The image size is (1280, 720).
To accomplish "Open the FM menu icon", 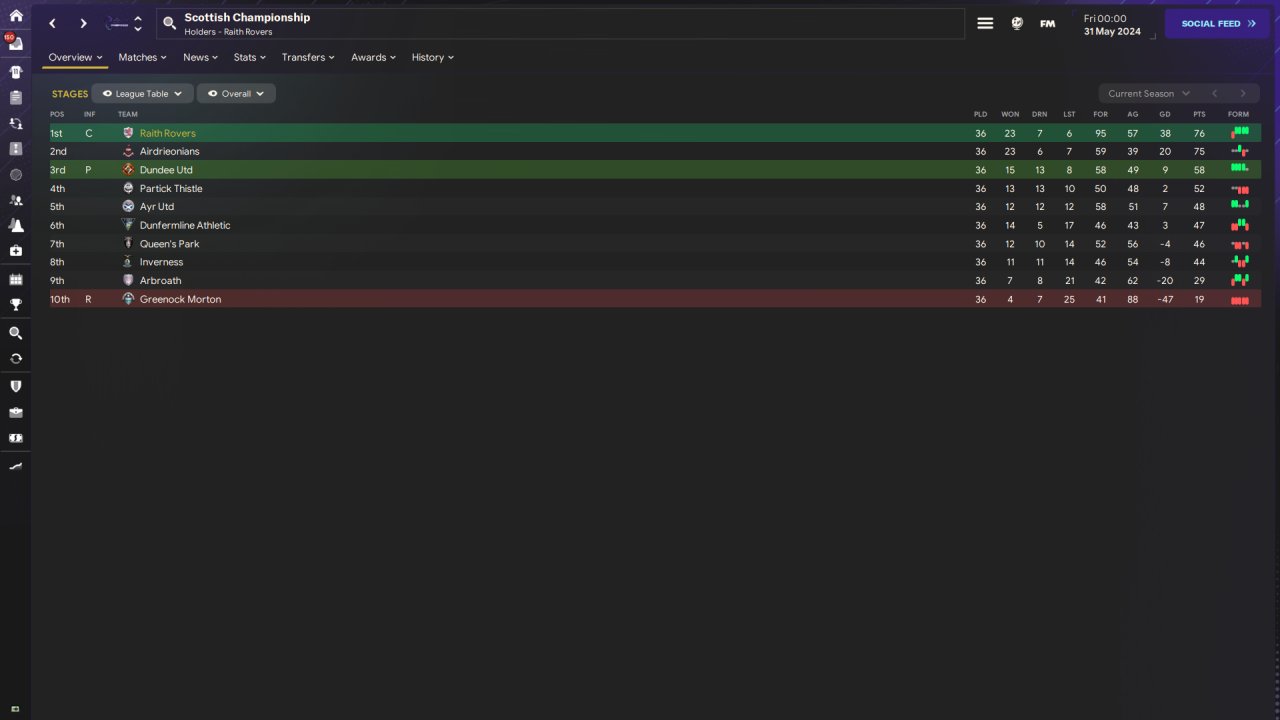I will coord(1047,23).
